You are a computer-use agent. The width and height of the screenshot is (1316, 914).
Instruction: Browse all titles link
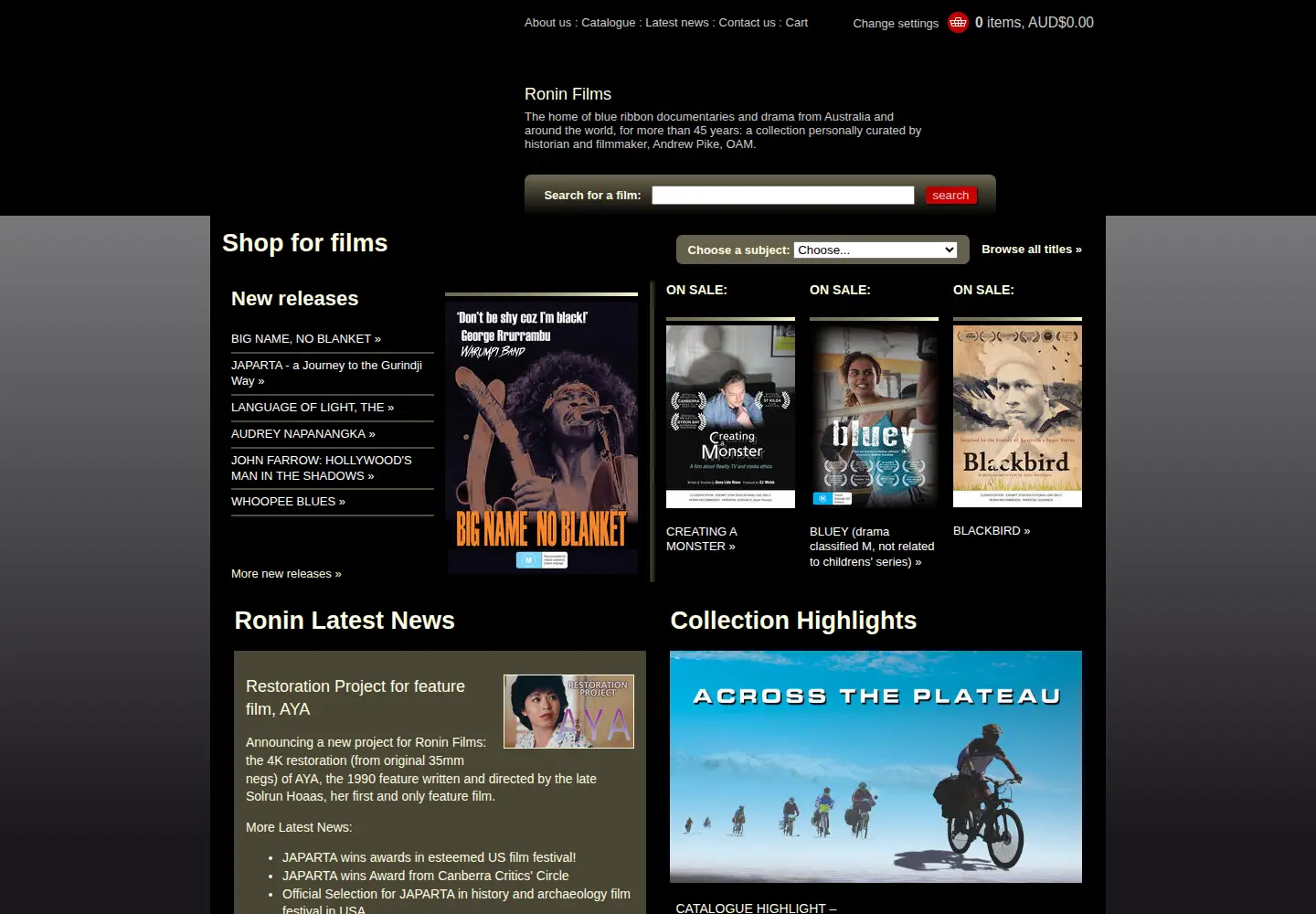pyautogui.click(x=1032, y=250)
